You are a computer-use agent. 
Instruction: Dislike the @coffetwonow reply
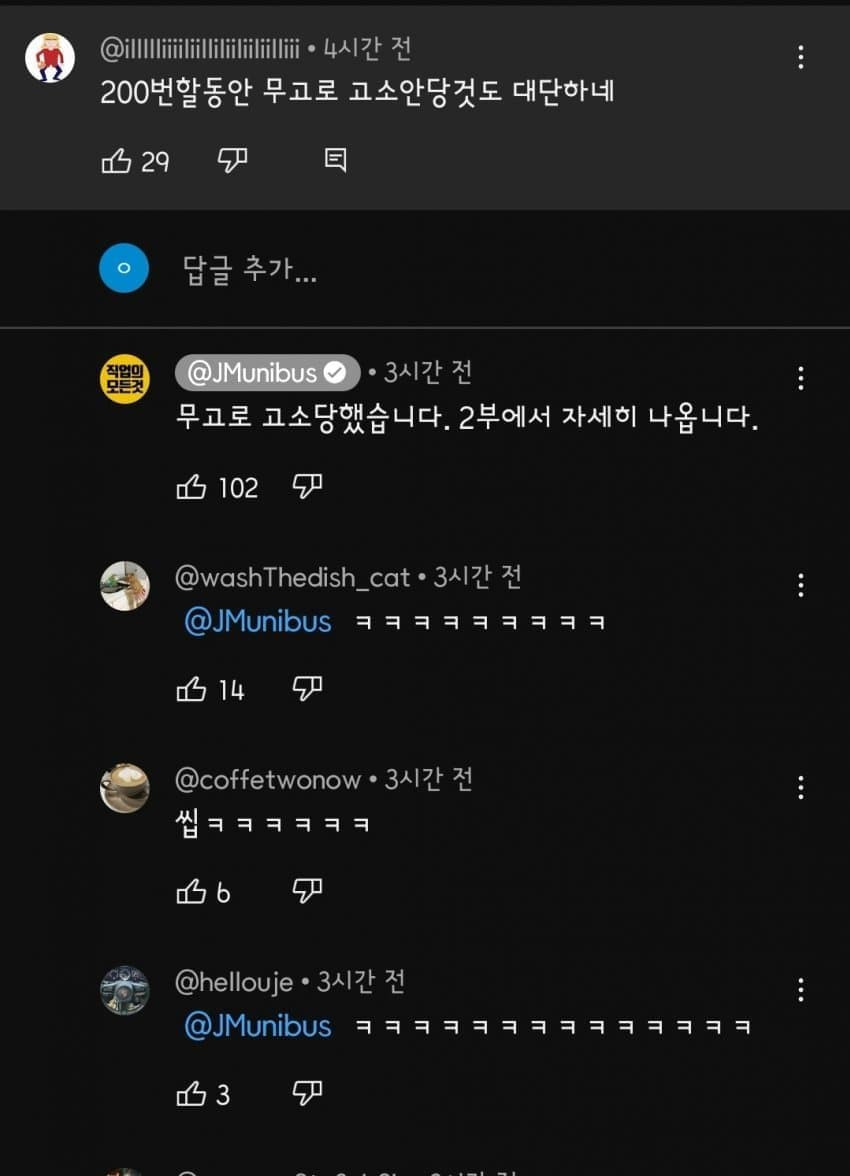307,892
